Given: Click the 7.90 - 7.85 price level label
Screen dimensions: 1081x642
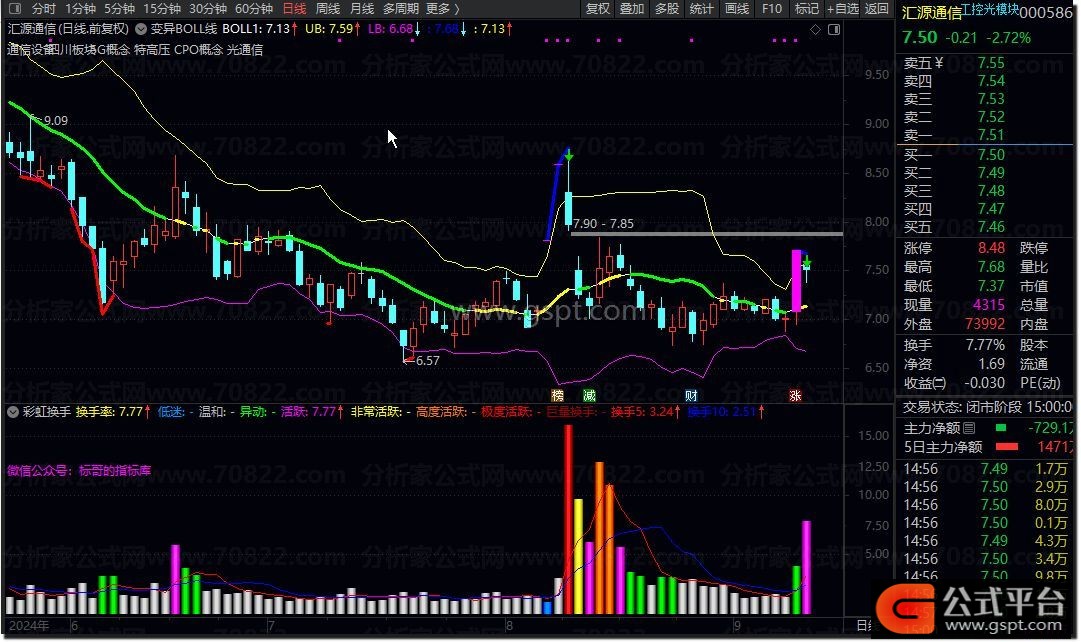Looking at the screenshot, I should 603,223.
